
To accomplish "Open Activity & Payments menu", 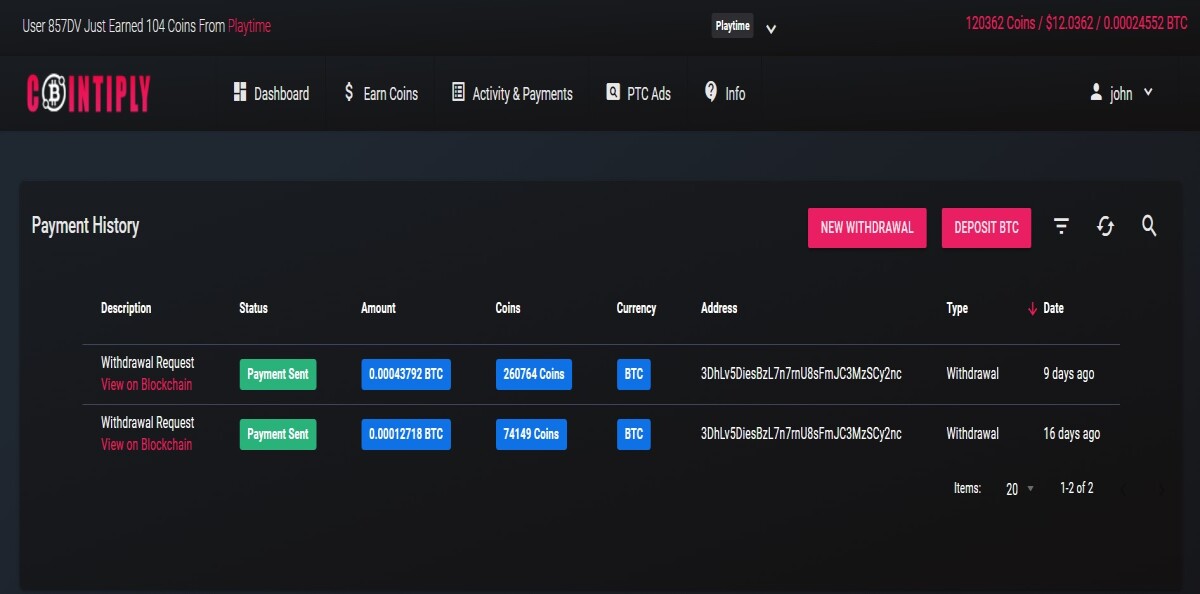I will 512,93.
